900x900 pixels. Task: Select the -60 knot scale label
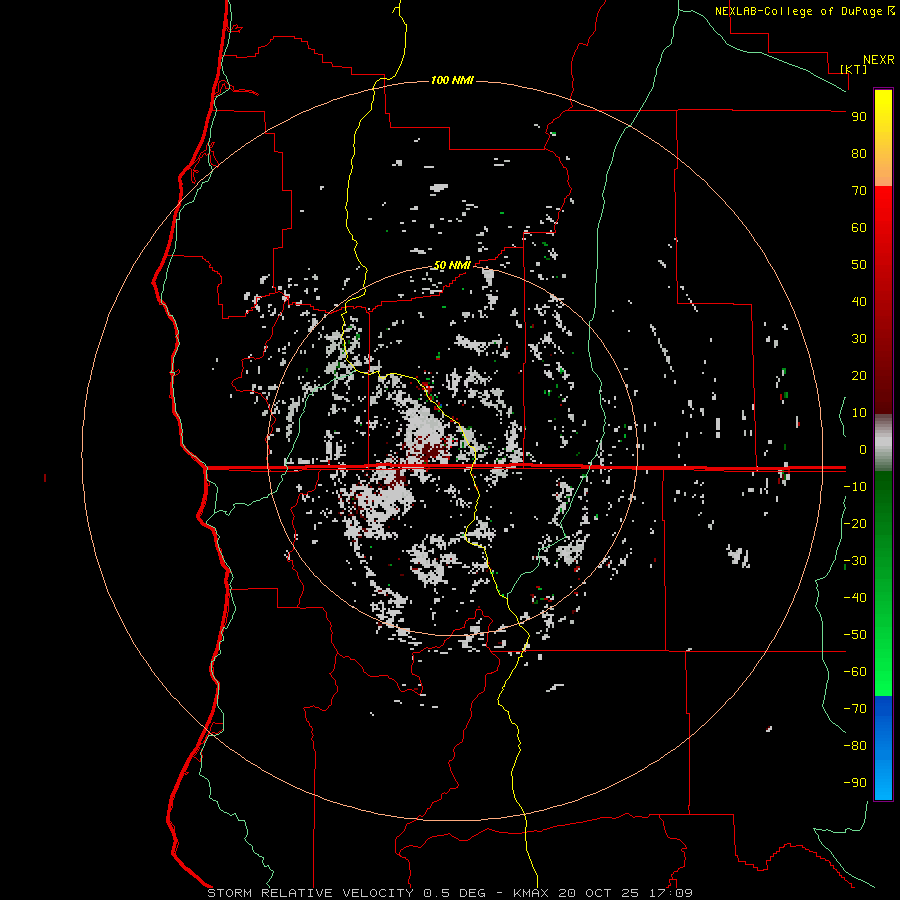tap(855, 672)
